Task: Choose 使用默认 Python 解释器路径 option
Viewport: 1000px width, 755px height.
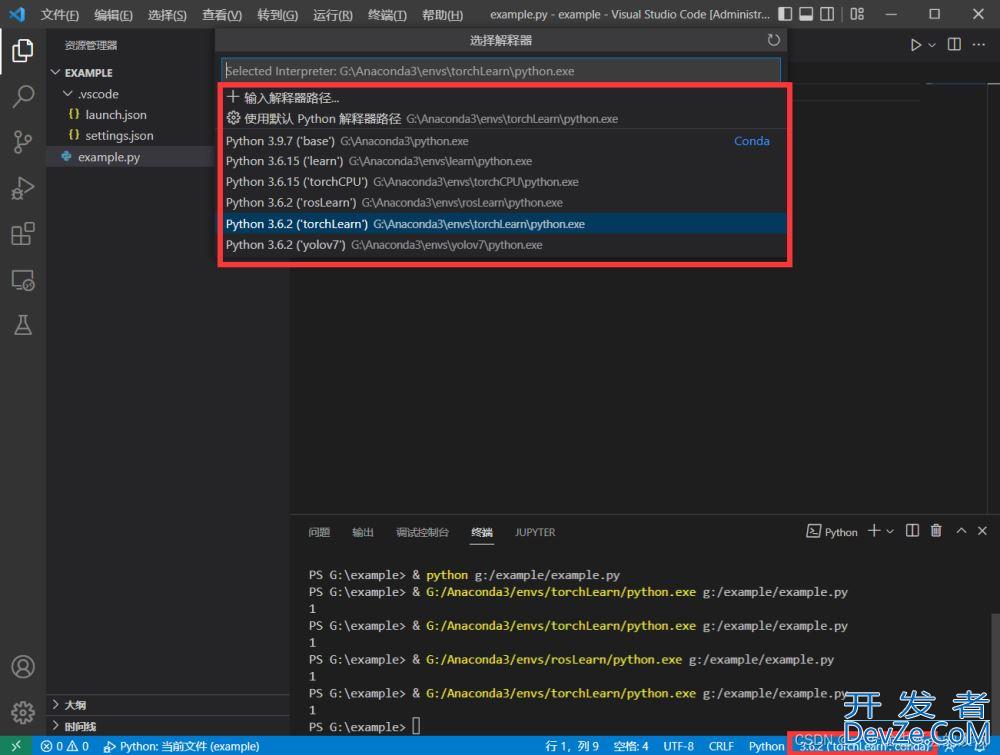Action: click(504, 119)
